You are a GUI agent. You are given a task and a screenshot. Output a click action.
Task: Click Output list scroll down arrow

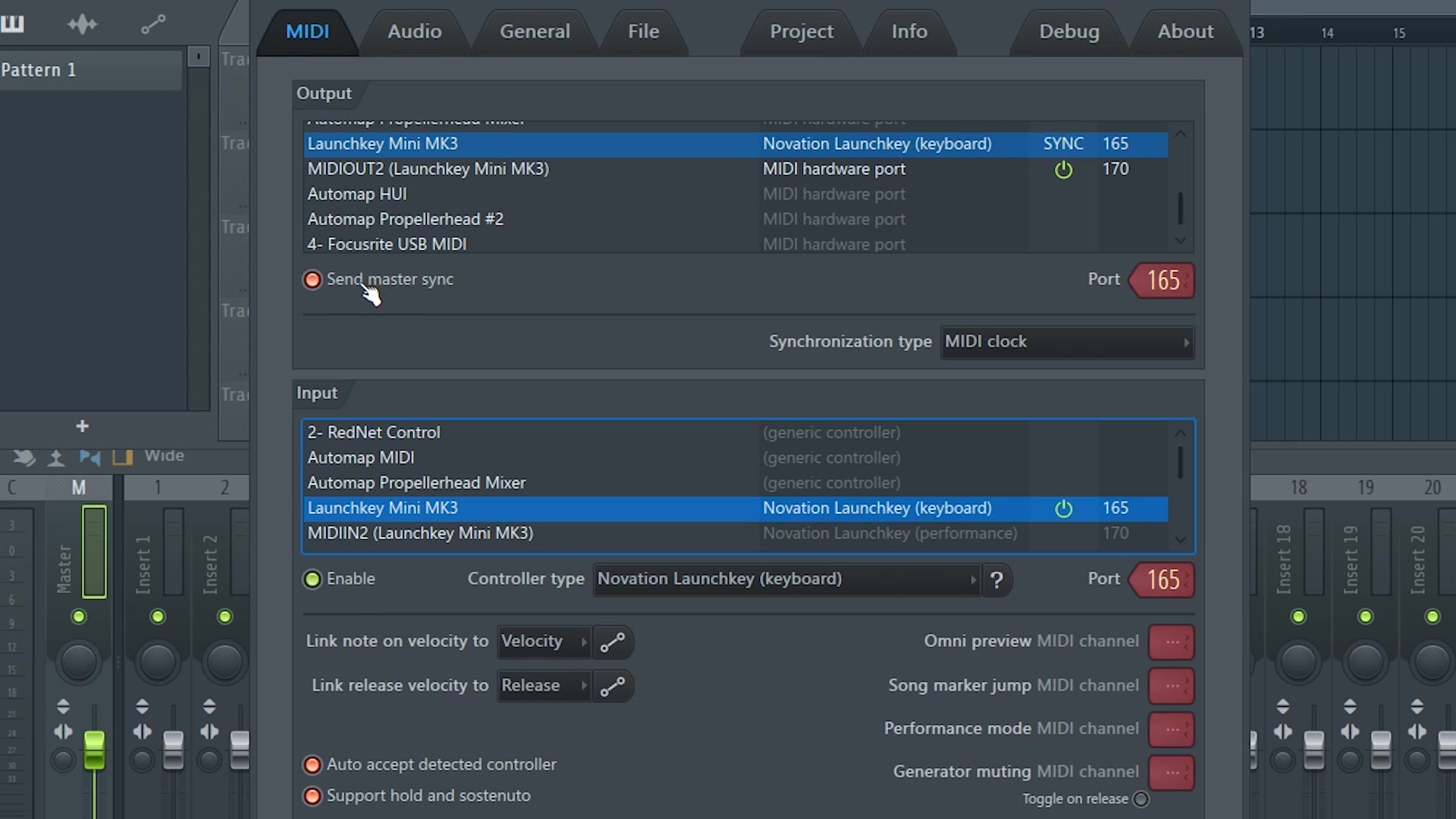point(1180,240)
